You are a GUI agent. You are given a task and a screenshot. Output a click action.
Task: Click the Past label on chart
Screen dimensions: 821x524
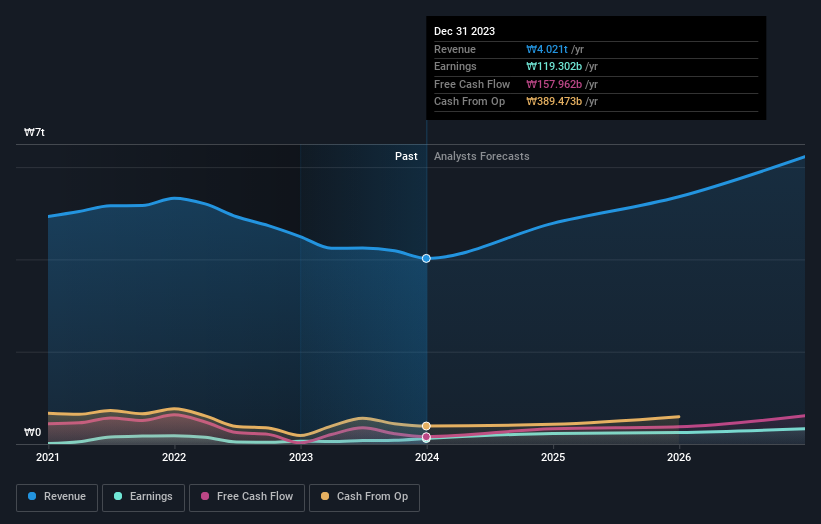click(x=406, y=157)
